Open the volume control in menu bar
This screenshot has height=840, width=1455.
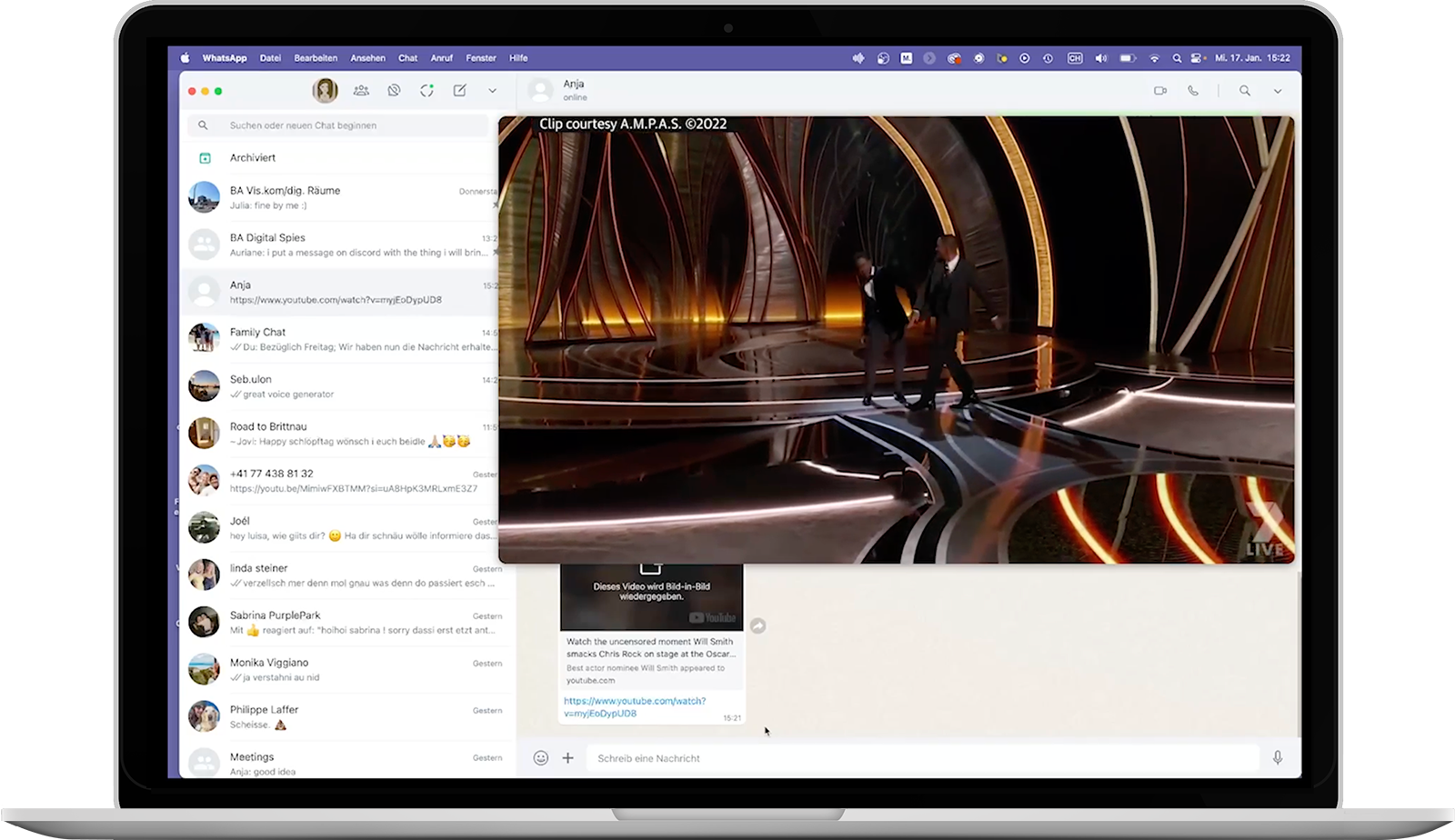pos(1101,58)
